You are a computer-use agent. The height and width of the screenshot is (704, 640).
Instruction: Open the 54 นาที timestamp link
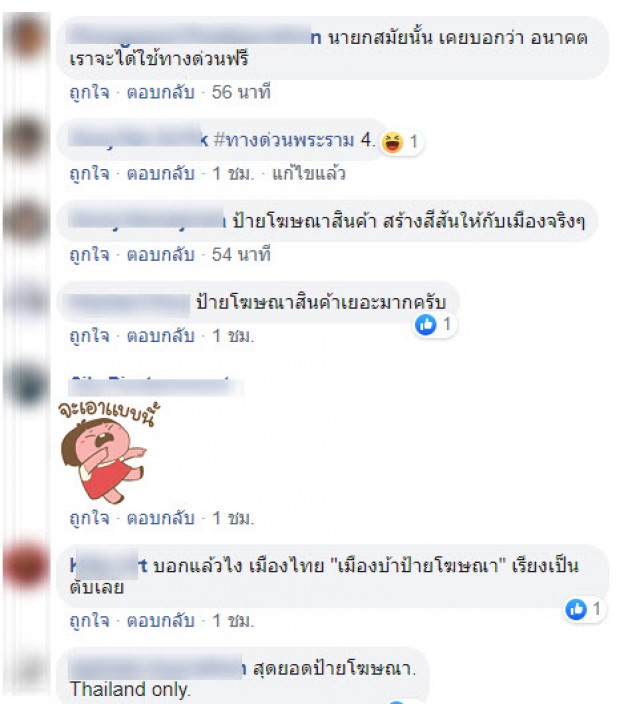(241, 255)
